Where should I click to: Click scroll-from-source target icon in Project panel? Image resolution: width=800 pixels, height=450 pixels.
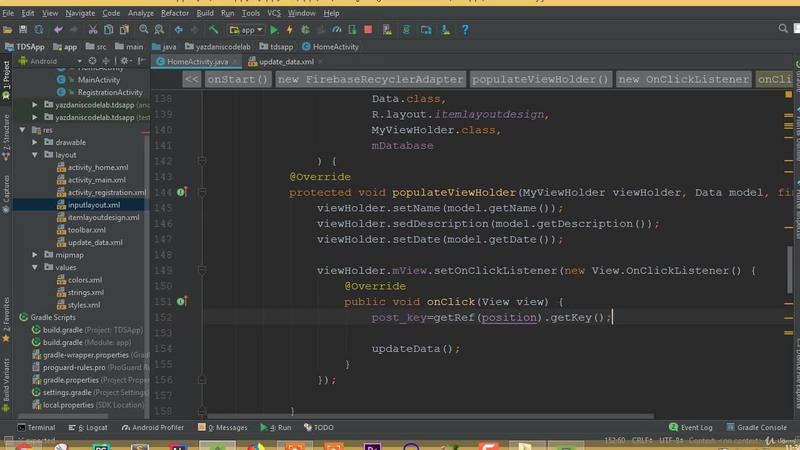coord(92,61)
